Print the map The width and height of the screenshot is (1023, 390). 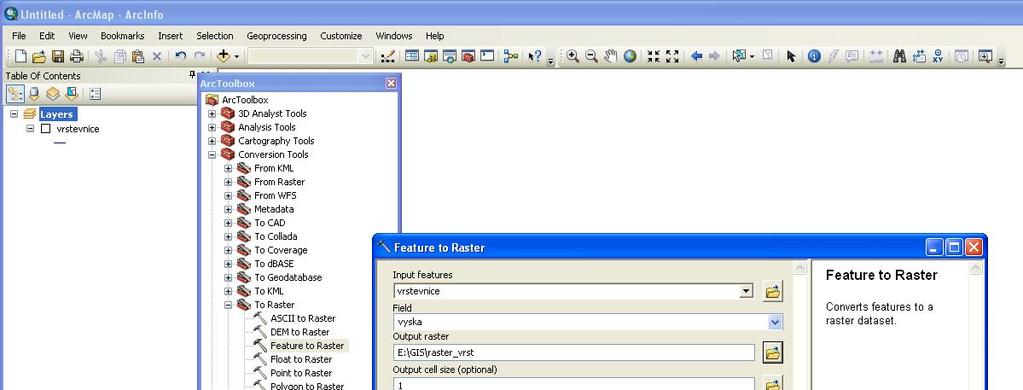coord(76,57)
